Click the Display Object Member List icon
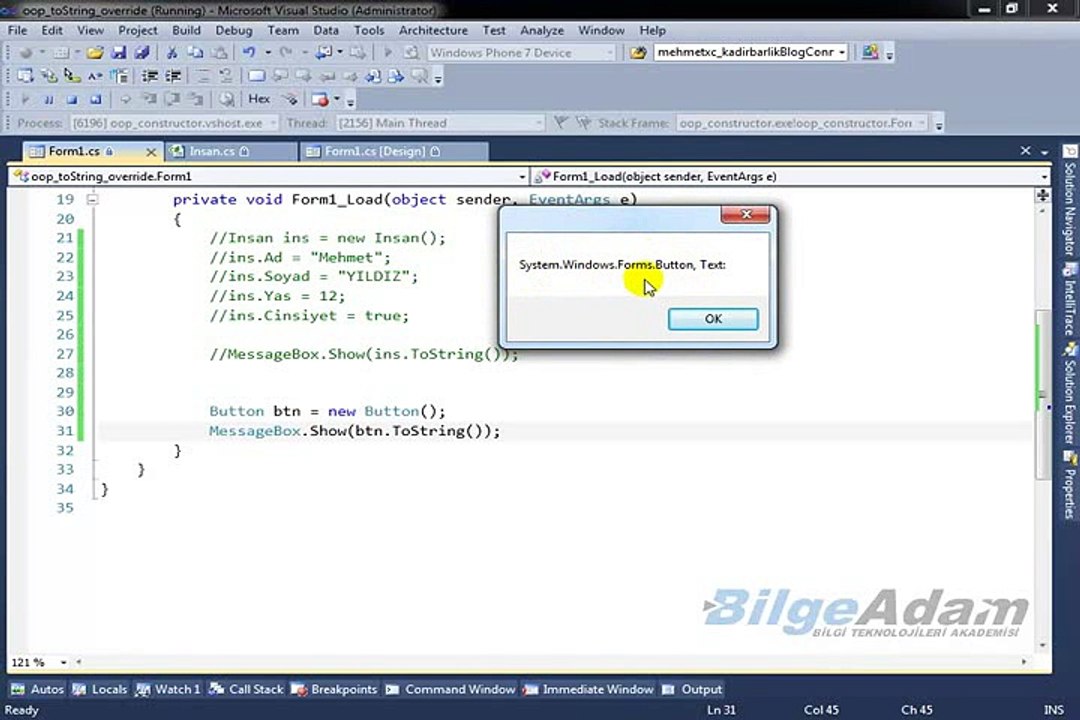Viewport: 1080px width, 720px height. click(x=25, y=76)
